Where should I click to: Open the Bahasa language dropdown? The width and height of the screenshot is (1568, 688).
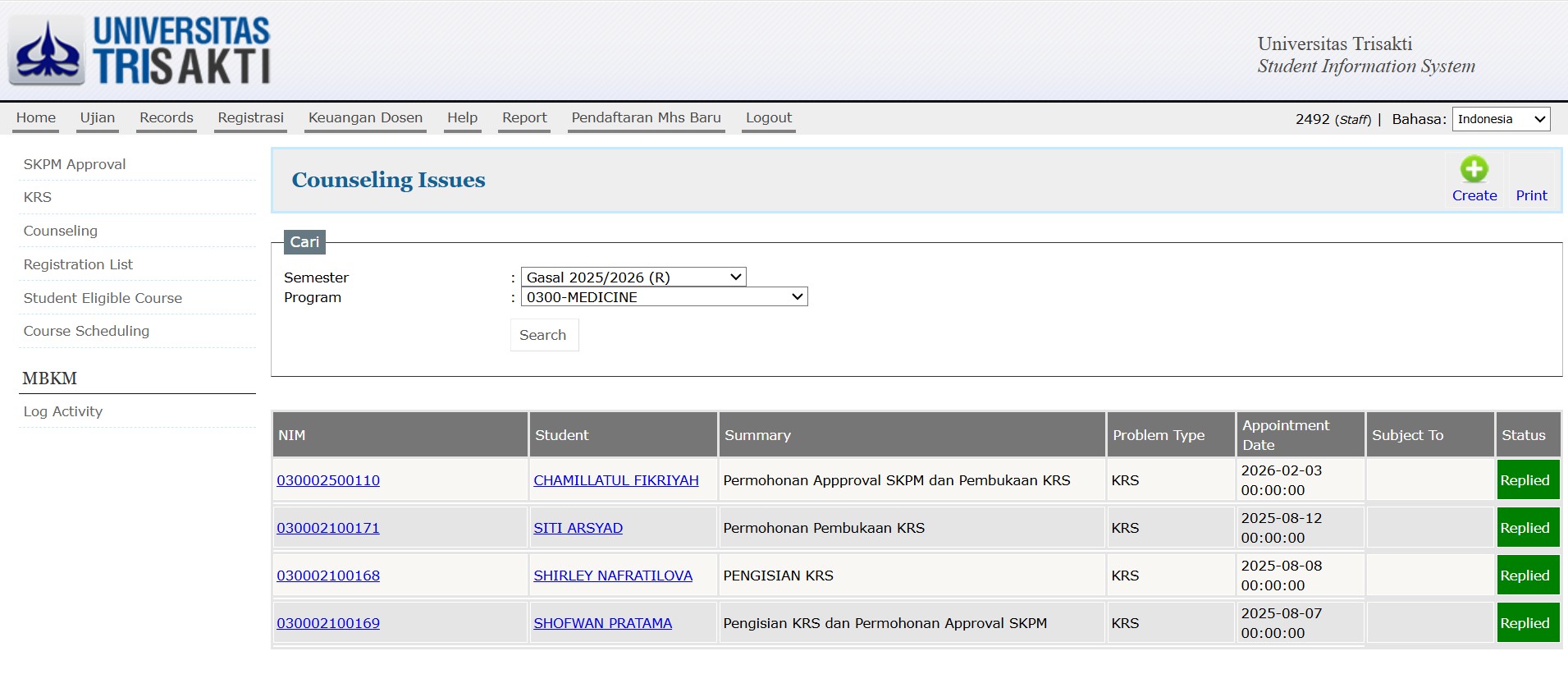tap(1501, 119)
